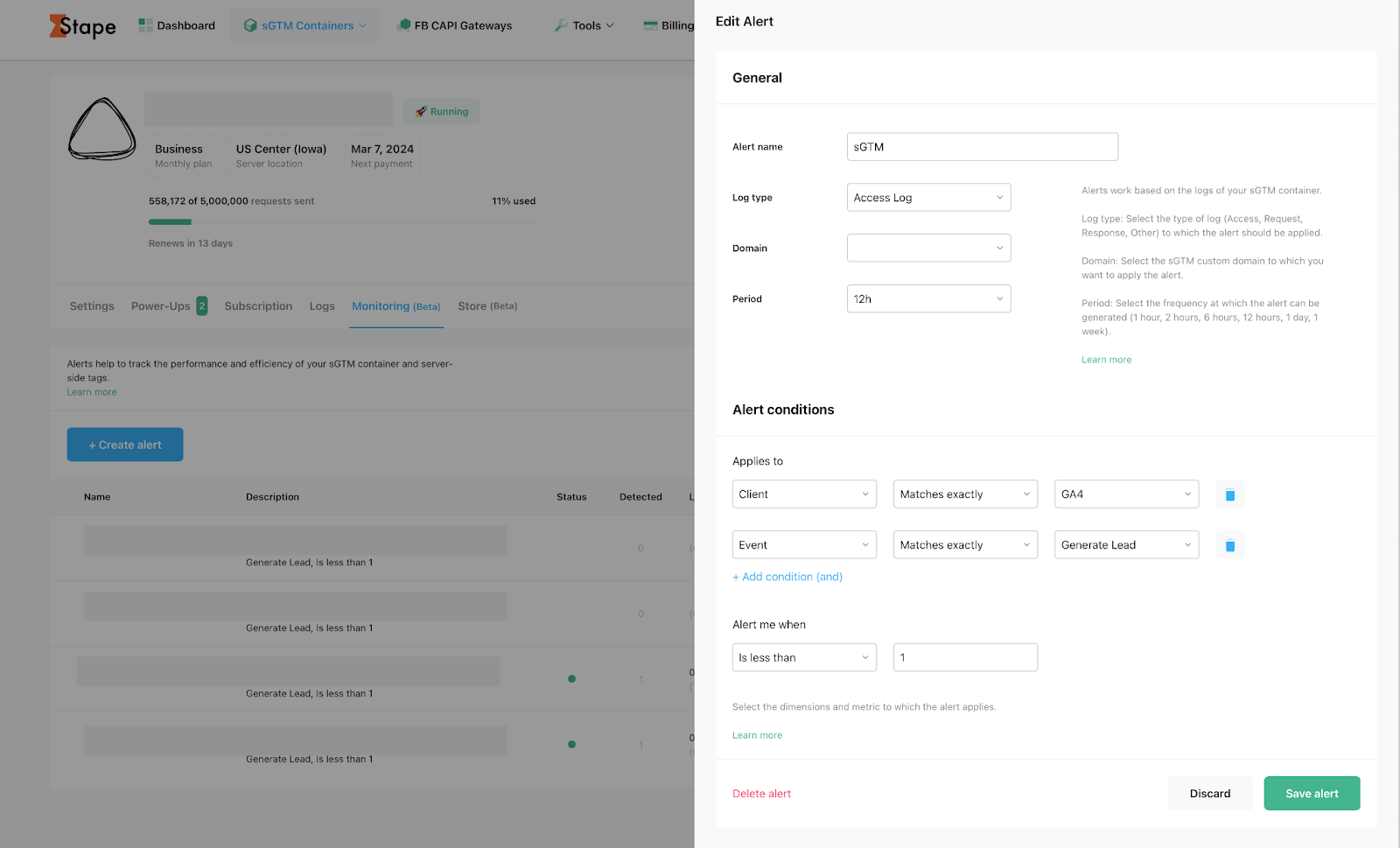
Task: Delete the GA4 condition using its trash icon
Action: click(x=1229, y=494)
